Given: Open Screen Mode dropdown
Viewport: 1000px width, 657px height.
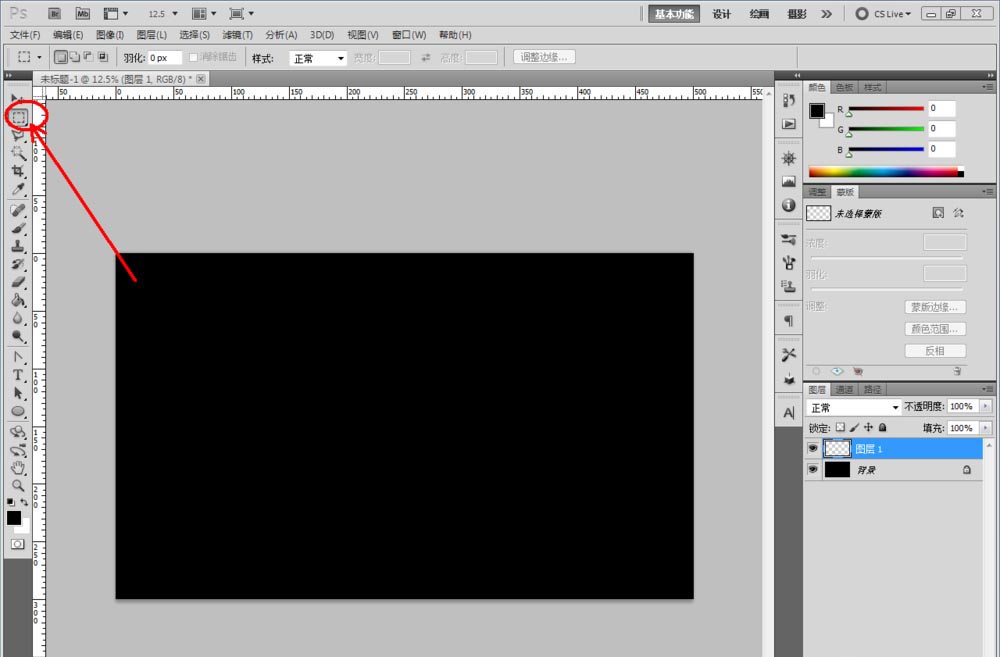Looking at the screenshot, I should (242, 13).
